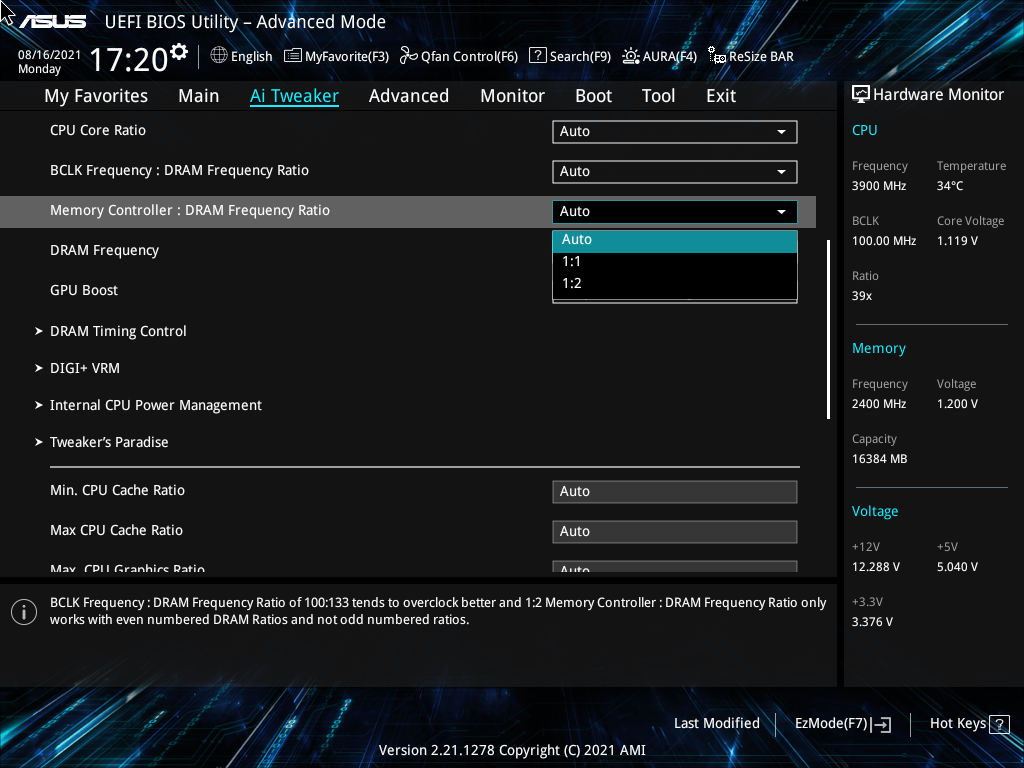This screenshot has width=1024, height=768.
Task: Open BCLK Frequency : DRAM Frequency Ratio dropdown
Action: coord(675,171)
